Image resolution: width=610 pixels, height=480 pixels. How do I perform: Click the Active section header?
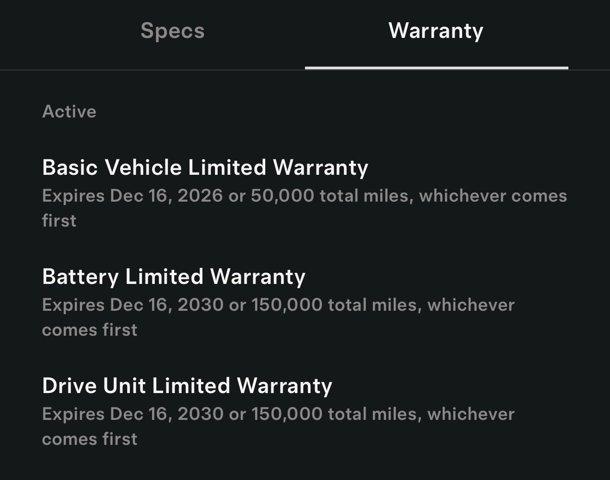click(x=69, y=111)
